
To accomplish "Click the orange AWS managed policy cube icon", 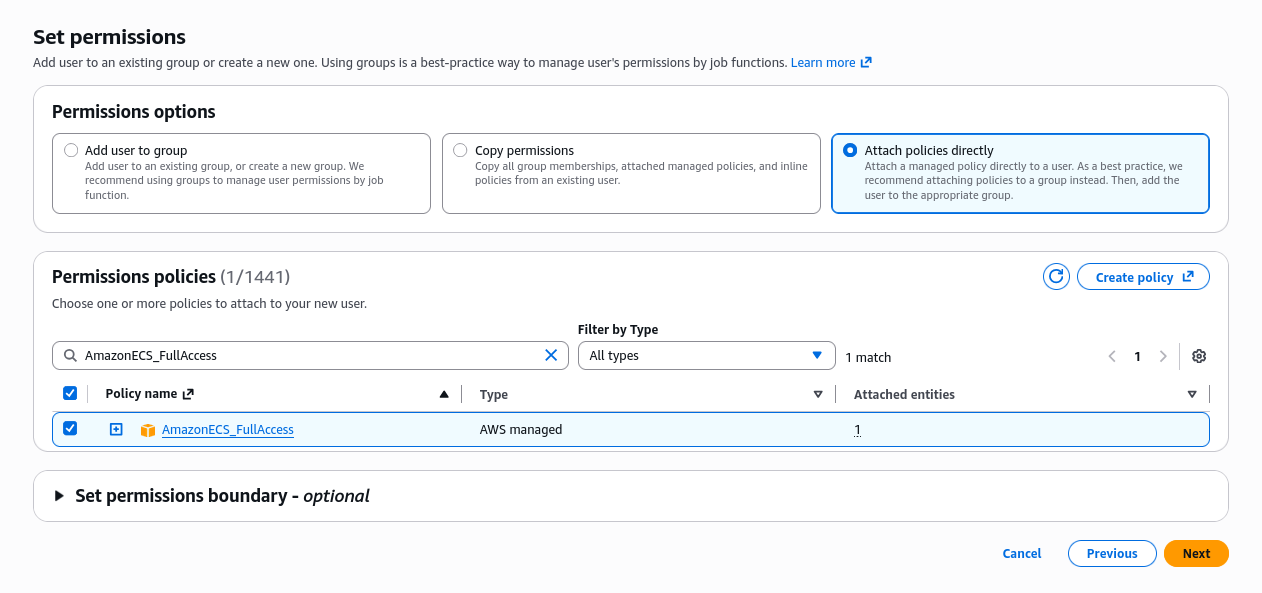I will (148, 429).
